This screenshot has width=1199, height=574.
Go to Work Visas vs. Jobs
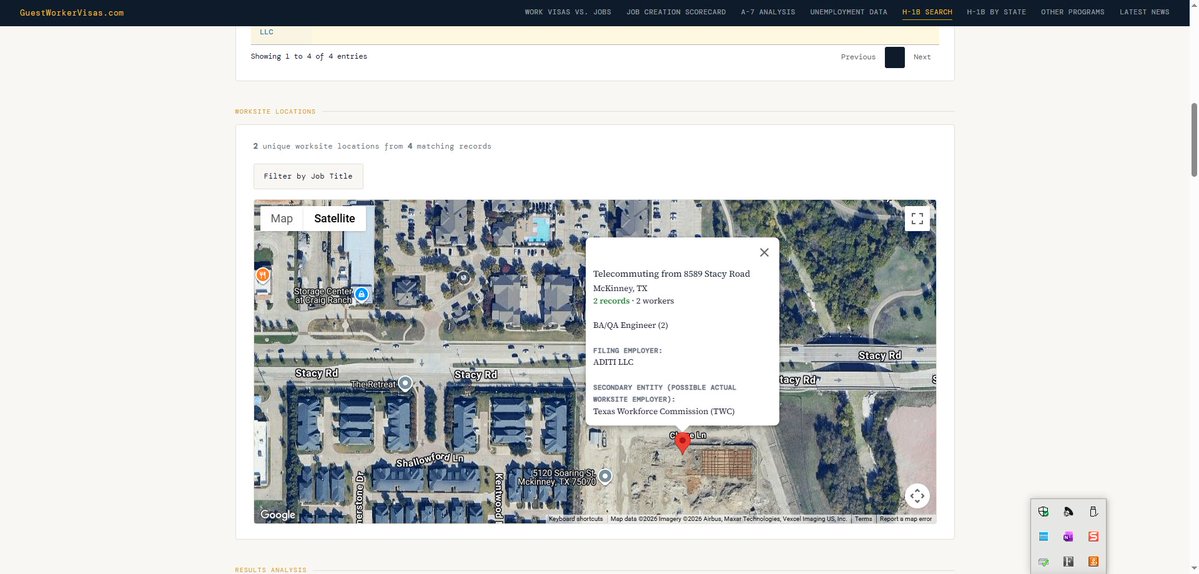567,12
